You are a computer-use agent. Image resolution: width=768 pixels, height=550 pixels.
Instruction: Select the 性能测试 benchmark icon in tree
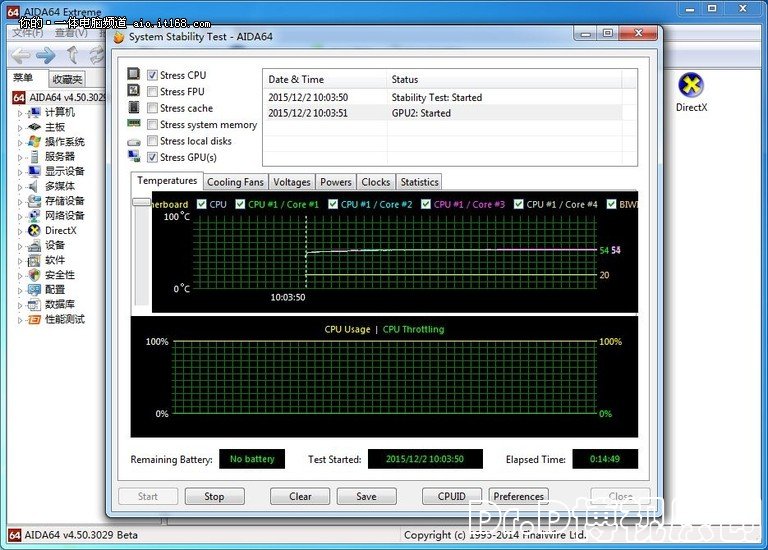pyautogui.click(x=34, y=320)
